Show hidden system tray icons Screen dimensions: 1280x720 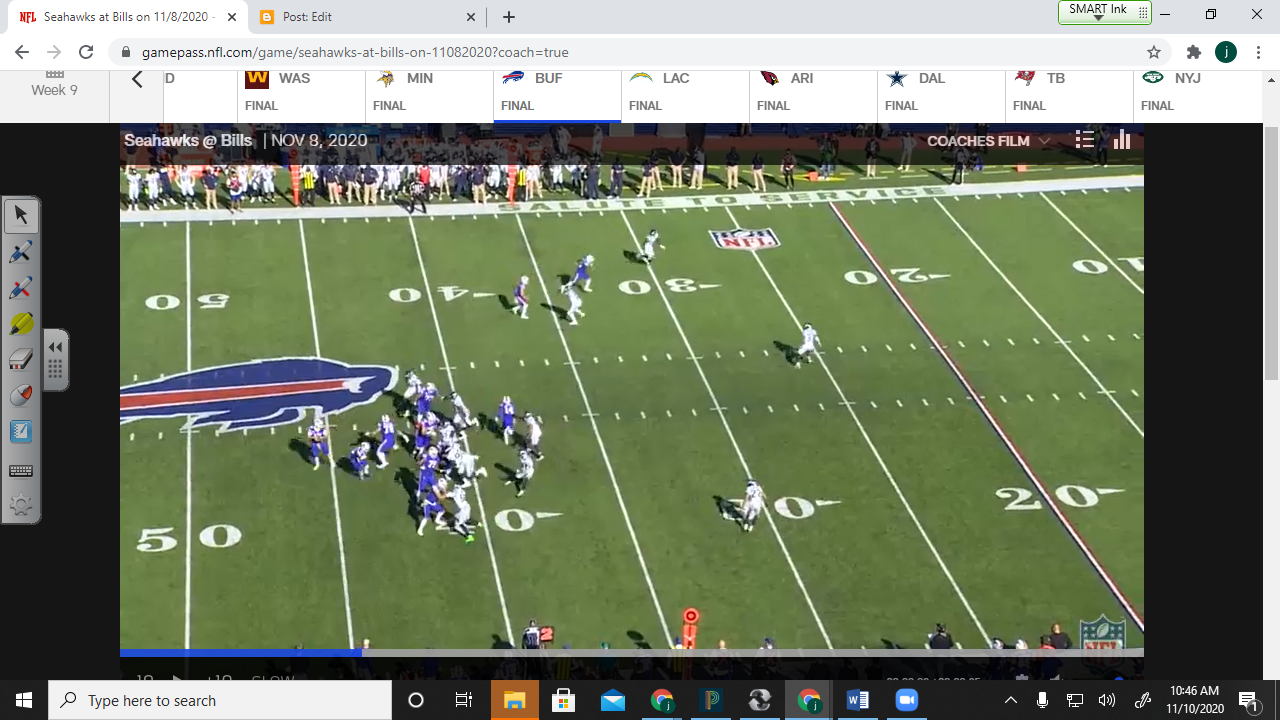[x=1011, y=700]
